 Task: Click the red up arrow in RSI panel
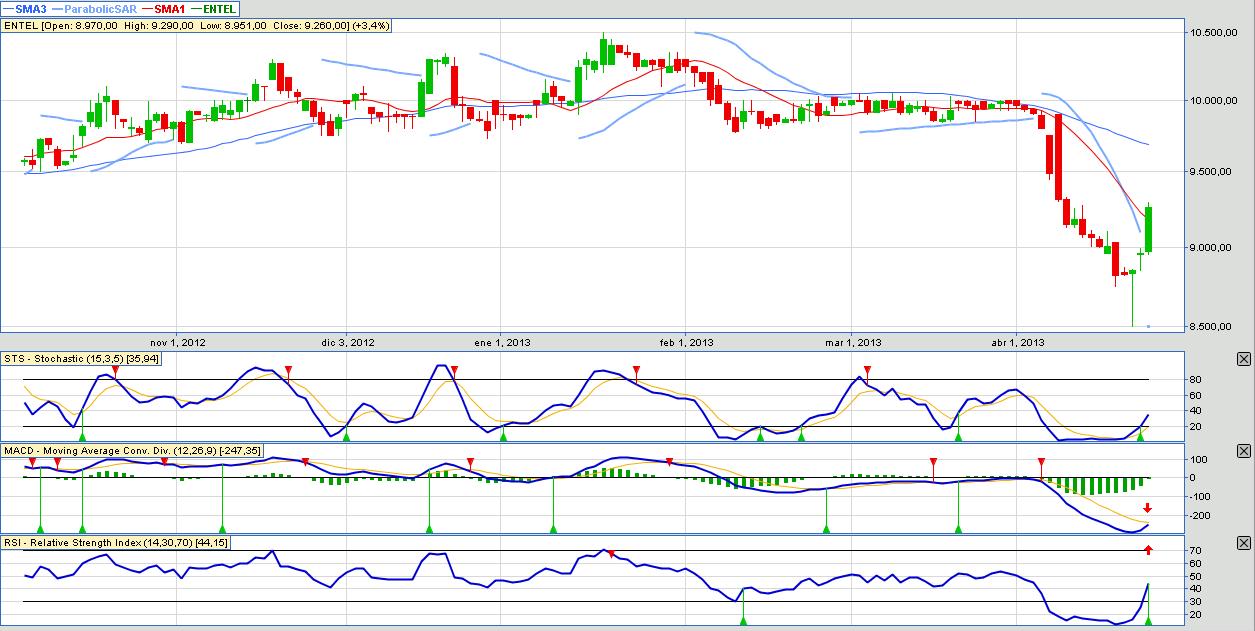point(1148,550)
